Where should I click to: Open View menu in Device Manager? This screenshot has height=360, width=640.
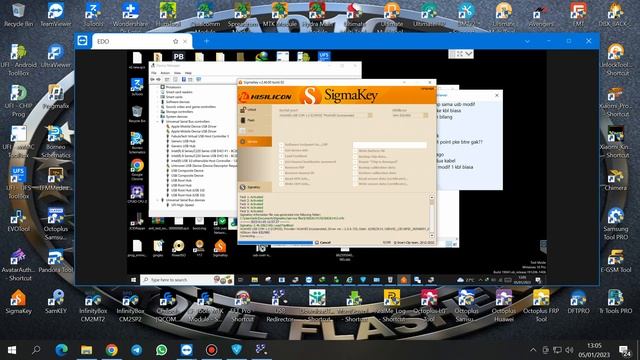click(178, 73)
